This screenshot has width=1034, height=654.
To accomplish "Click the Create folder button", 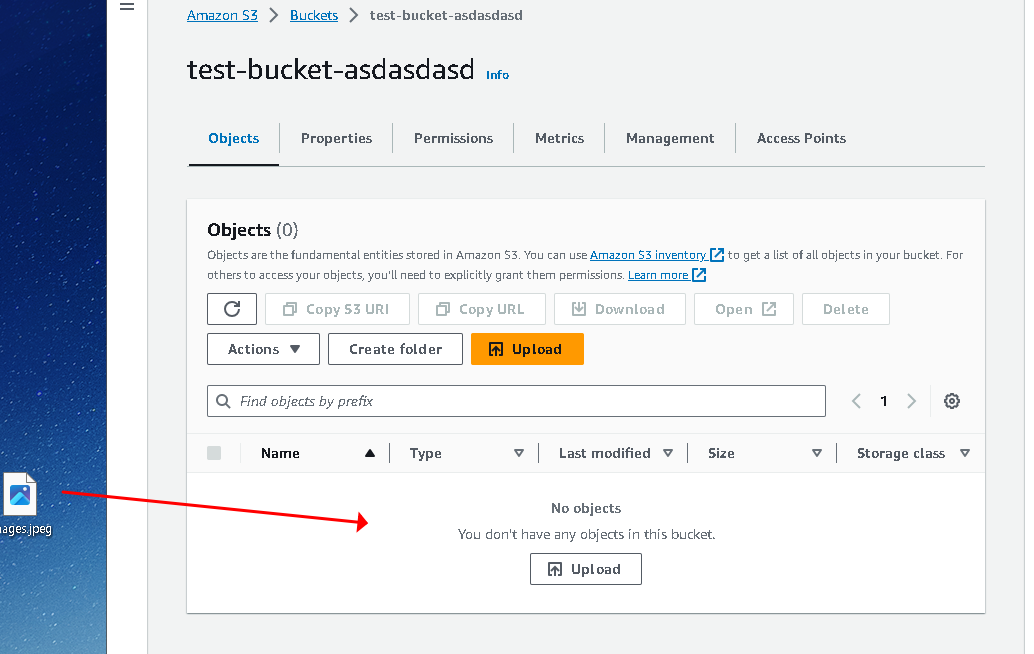I will coord(396,349).
